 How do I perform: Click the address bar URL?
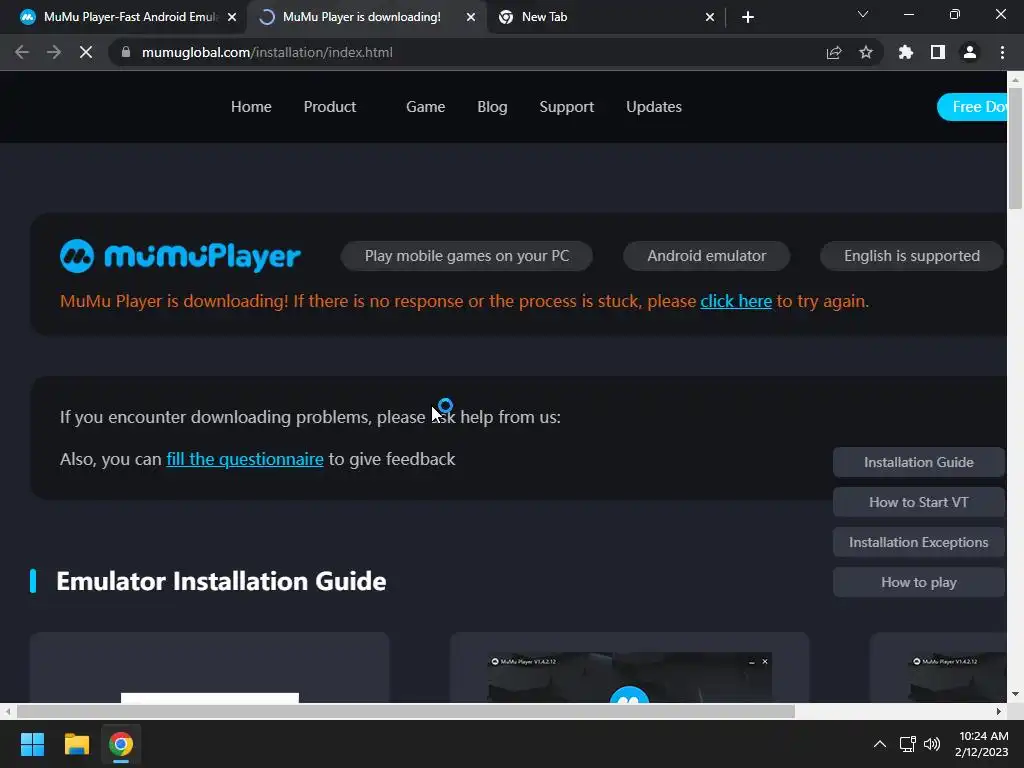(267, 52)
